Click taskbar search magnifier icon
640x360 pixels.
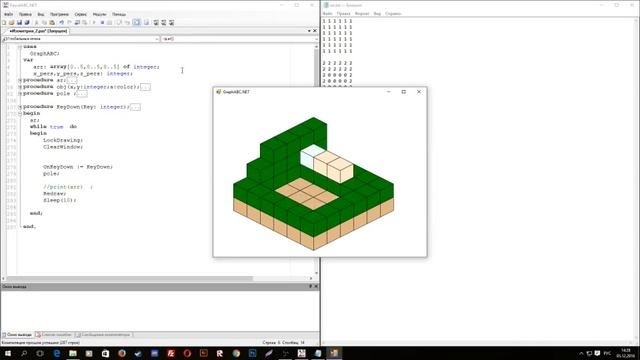(24, 353)
